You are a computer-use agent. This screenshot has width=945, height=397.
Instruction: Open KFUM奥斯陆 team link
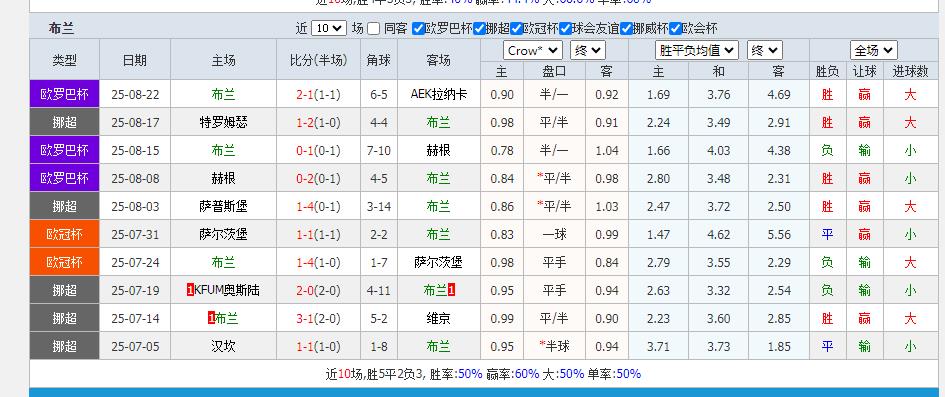click(227, 290)
